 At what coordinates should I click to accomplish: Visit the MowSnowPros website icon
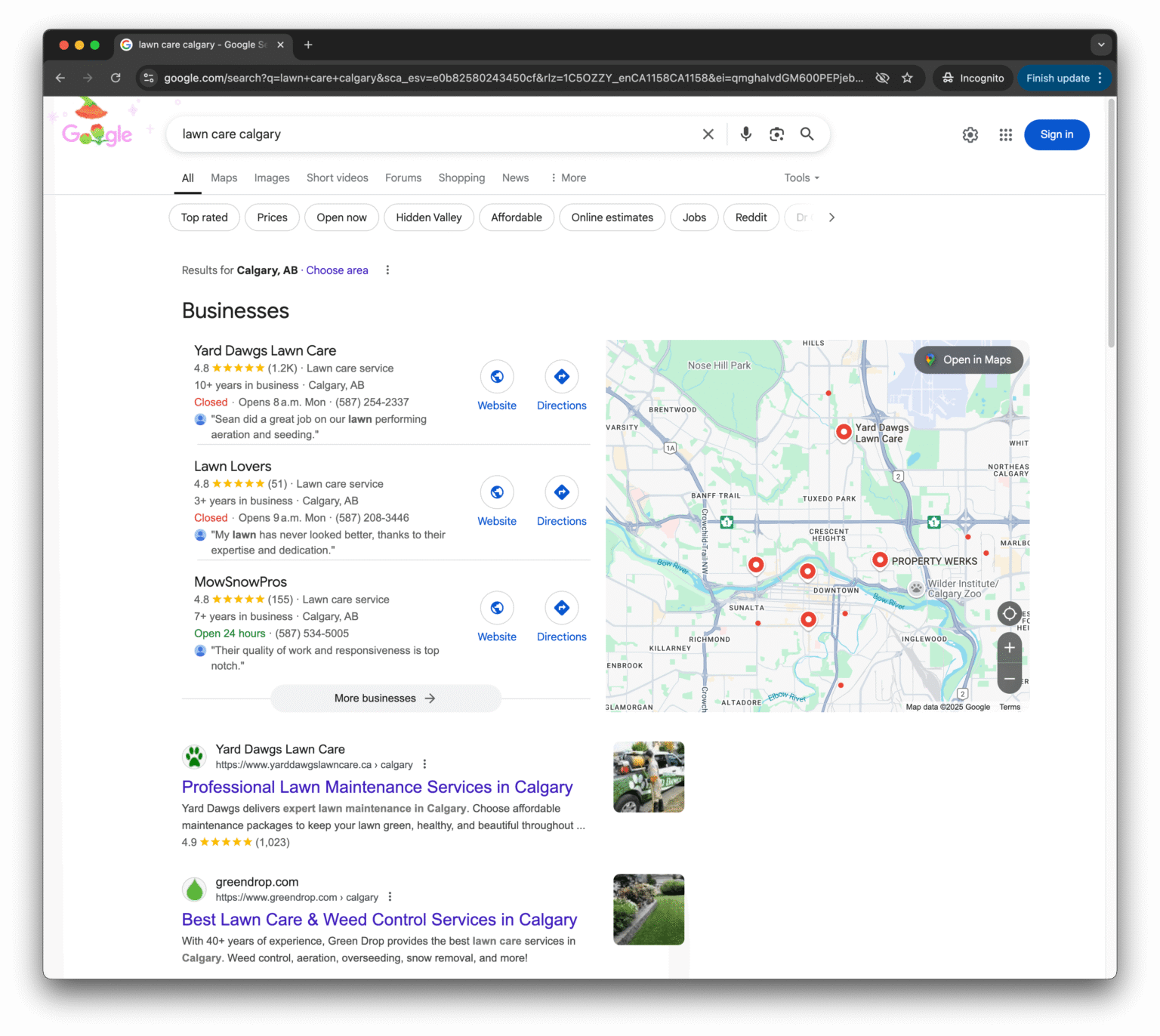tap(497, 609)
